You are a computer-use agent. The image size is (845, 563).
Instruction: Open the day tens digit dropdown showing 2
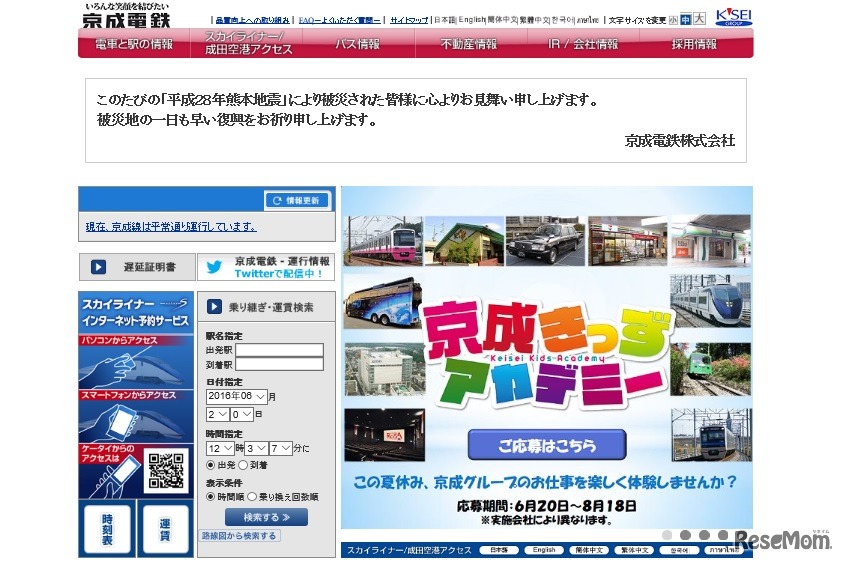click(218, 414)
